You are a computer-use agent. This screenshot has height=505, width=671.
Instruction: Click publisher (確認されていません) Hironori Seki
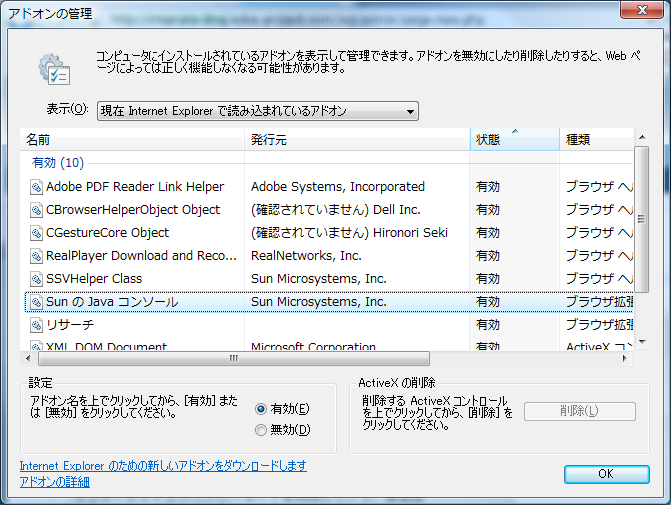[349, 233]
